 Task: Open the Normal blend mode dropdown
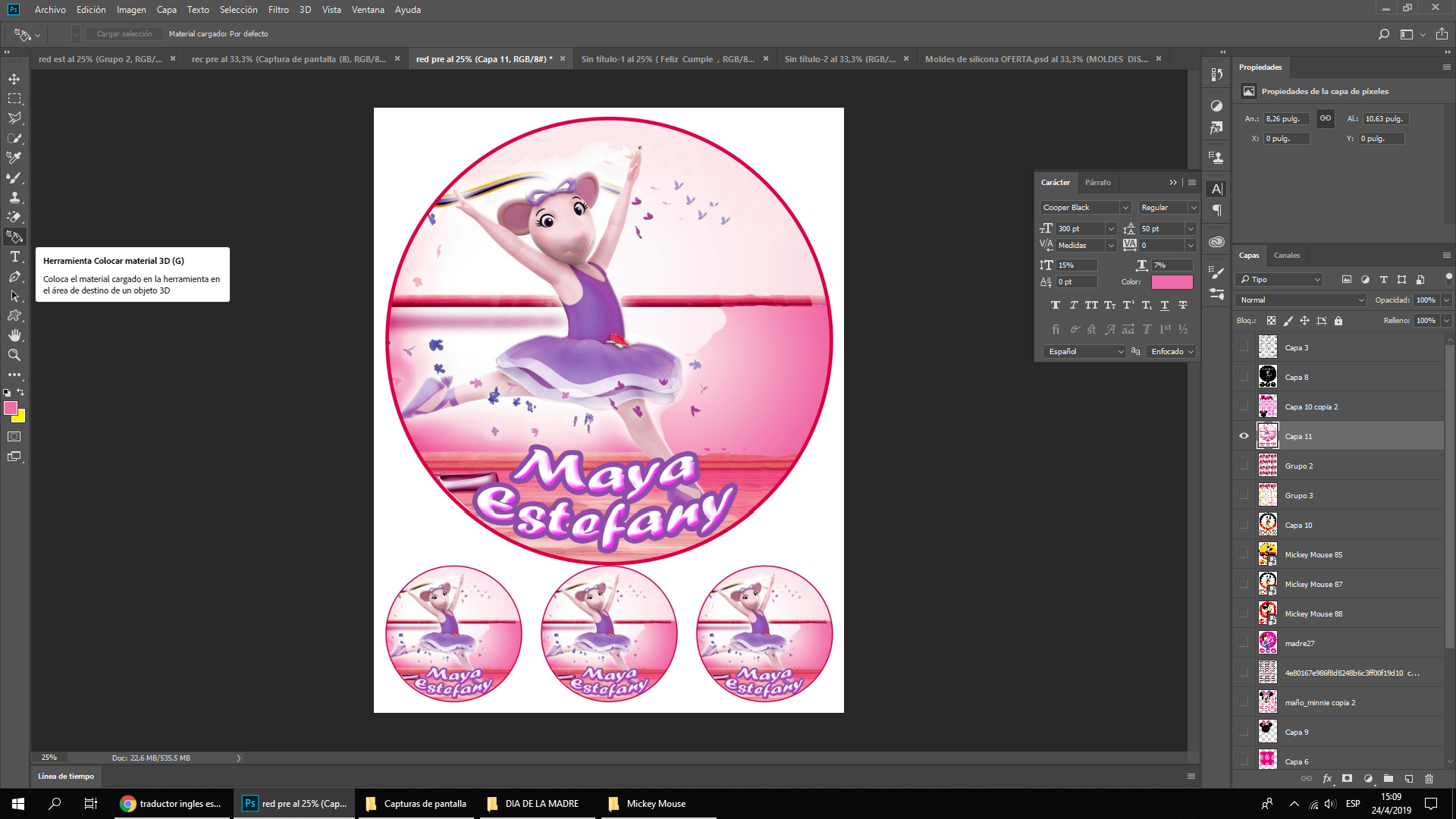point(1301,300)
